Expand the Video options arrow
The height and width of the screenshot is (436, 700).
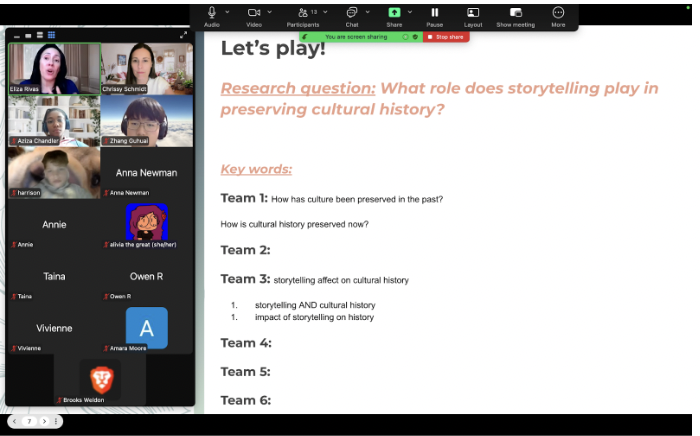270,12
